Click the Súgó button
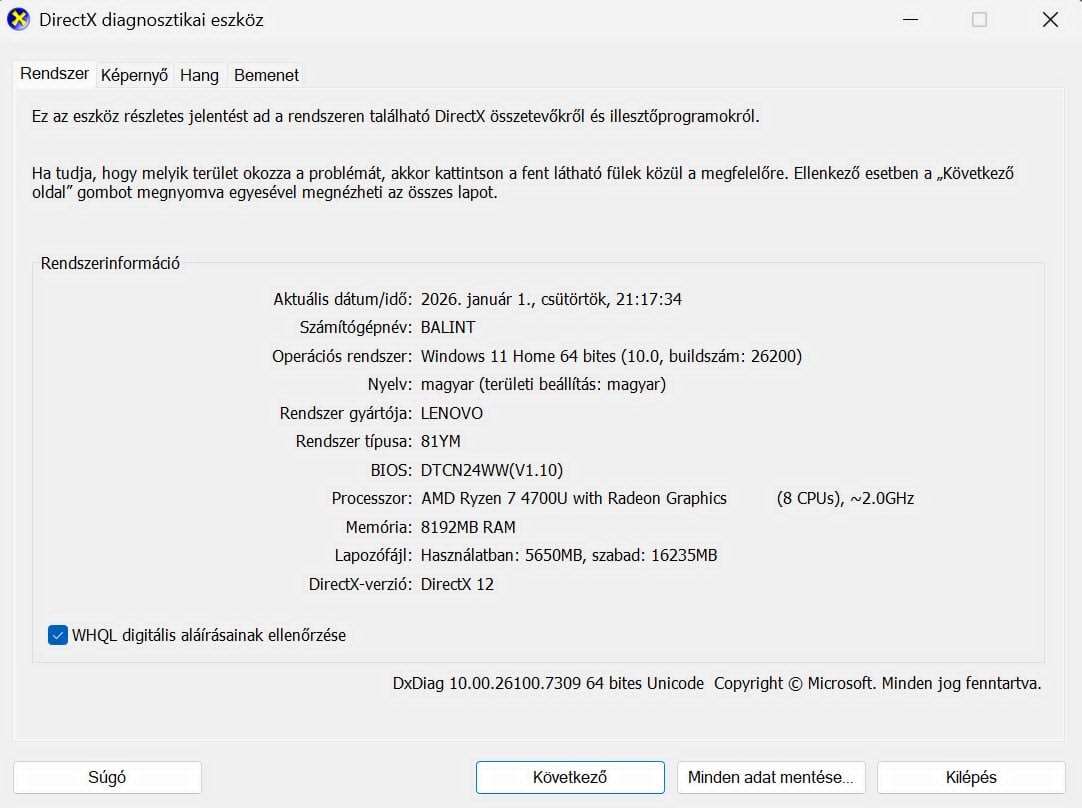 coord(107,778)
